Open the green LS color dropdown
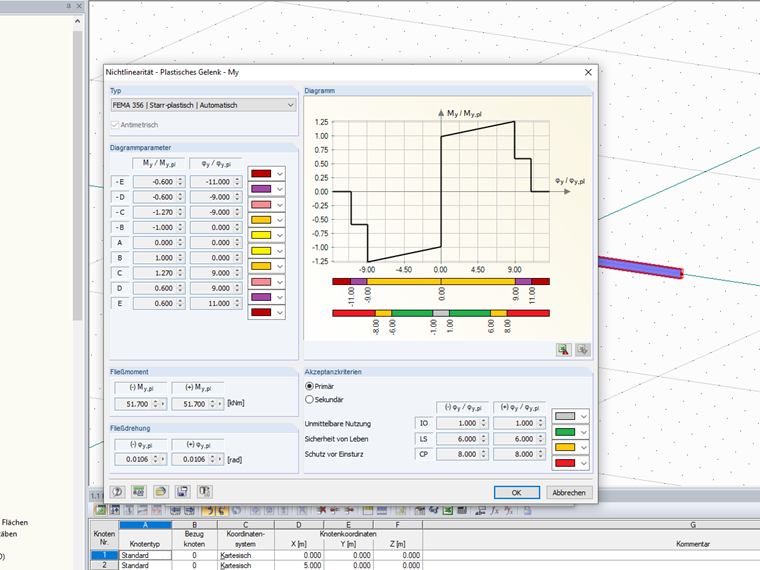This screenshot has height=570, width=760. (584, 432)
